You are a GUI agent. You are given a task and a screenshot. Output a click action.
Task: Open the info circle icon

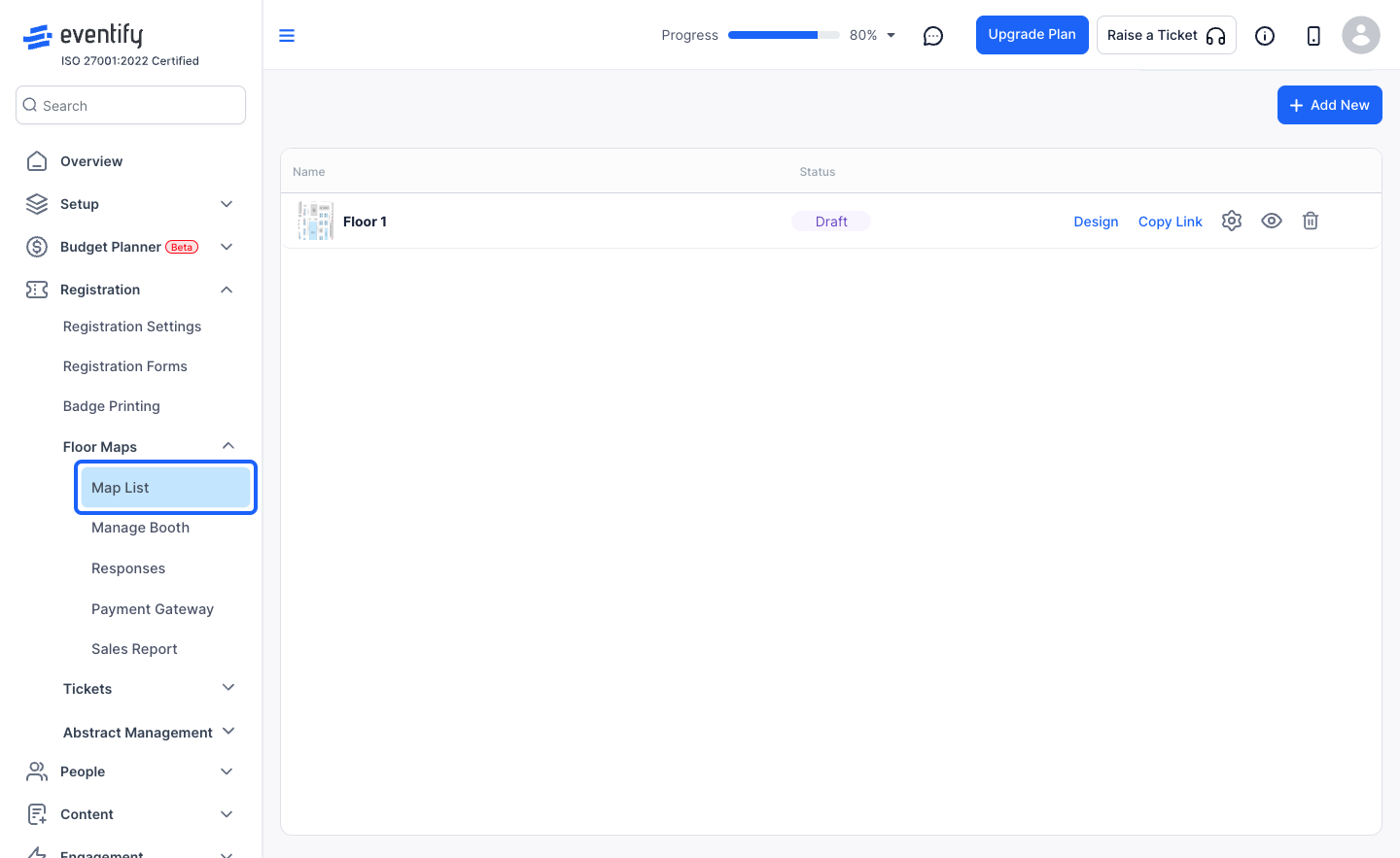pyautogui.click(x=1265, y=36)
